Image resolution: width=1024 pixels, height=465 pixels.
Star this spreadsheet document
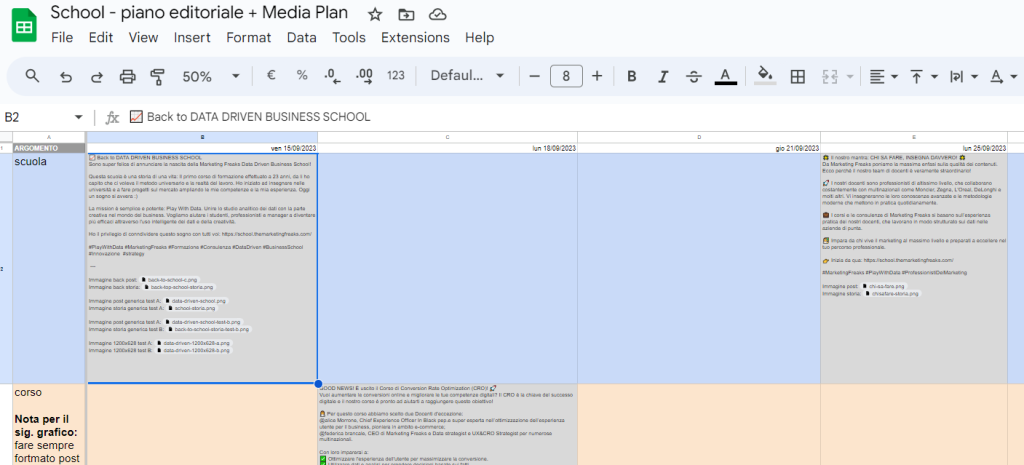point(375,14)
